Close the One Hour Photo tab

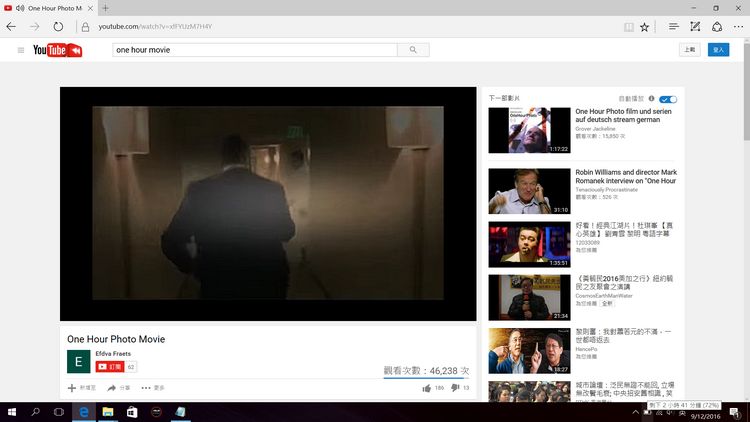90,8
